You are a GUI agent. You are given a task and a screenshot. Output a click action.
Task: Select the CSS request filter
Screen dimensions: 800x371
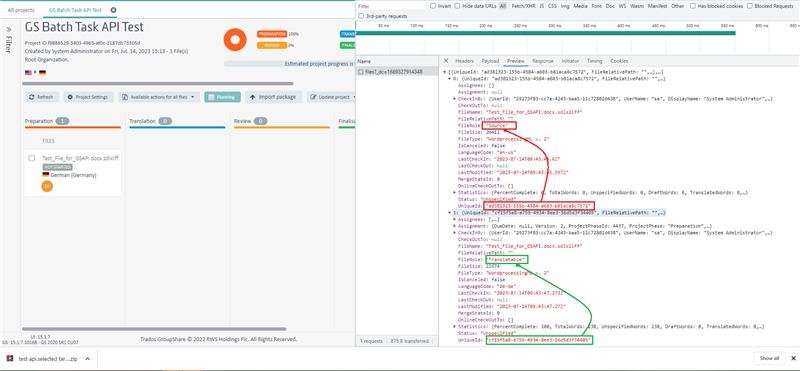[552, 6]
